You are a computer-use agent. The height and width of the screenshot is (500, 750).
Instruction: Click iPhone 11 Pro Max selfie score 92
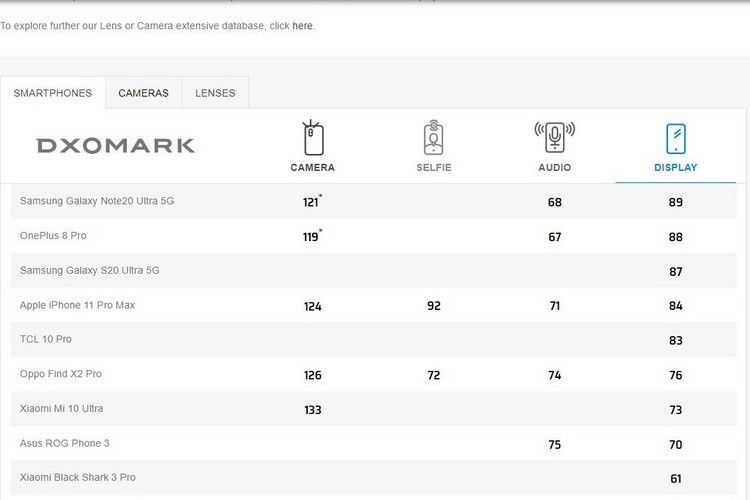point(434,306)
